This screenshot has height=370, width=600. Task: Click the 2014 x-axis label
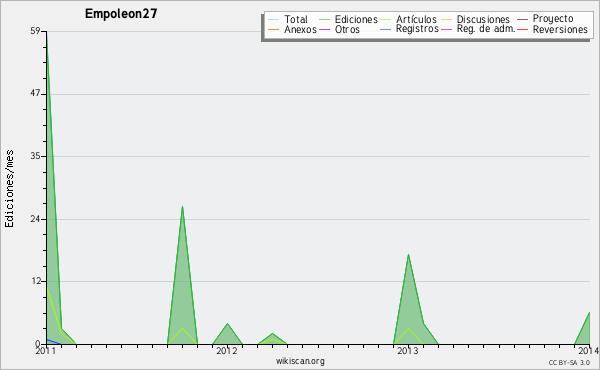589,350
